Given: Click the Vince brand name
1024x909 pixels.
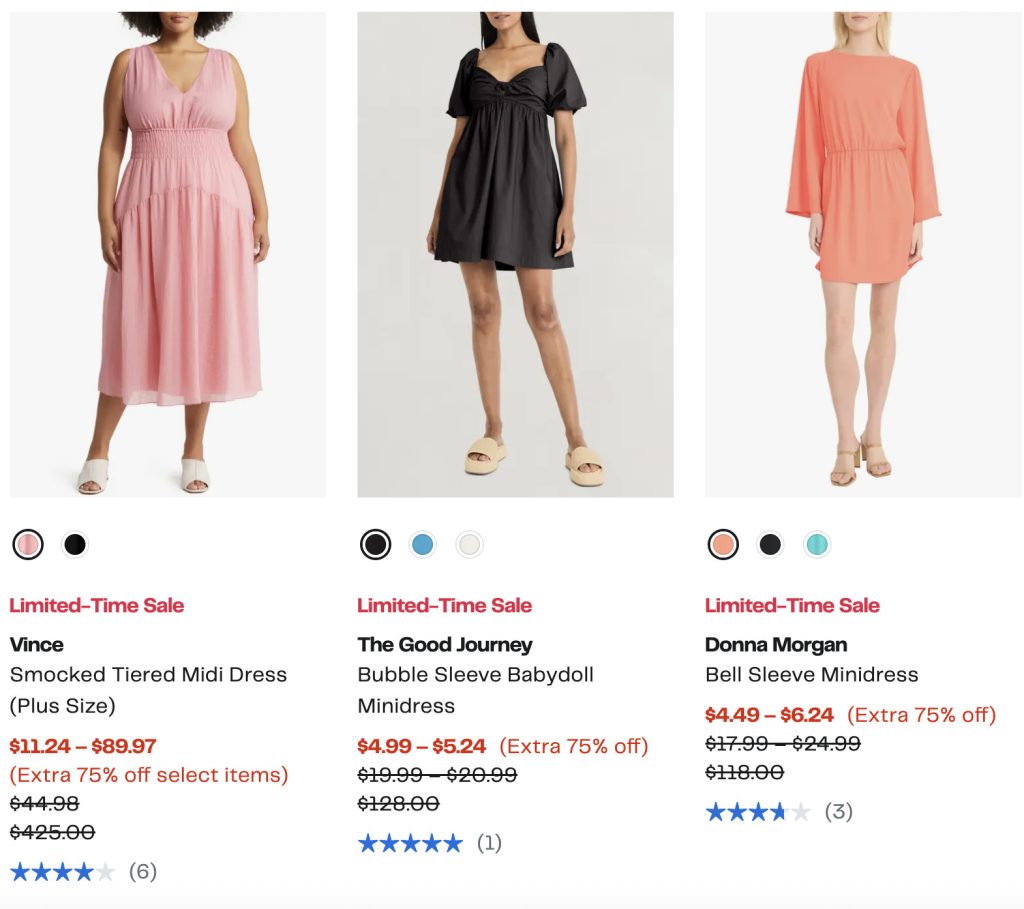Looking at the screenshot, I should click(x=37, y=645).
